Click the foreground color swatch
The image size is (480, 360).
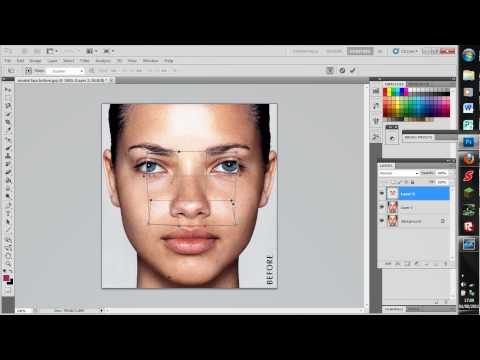point(6,278)
